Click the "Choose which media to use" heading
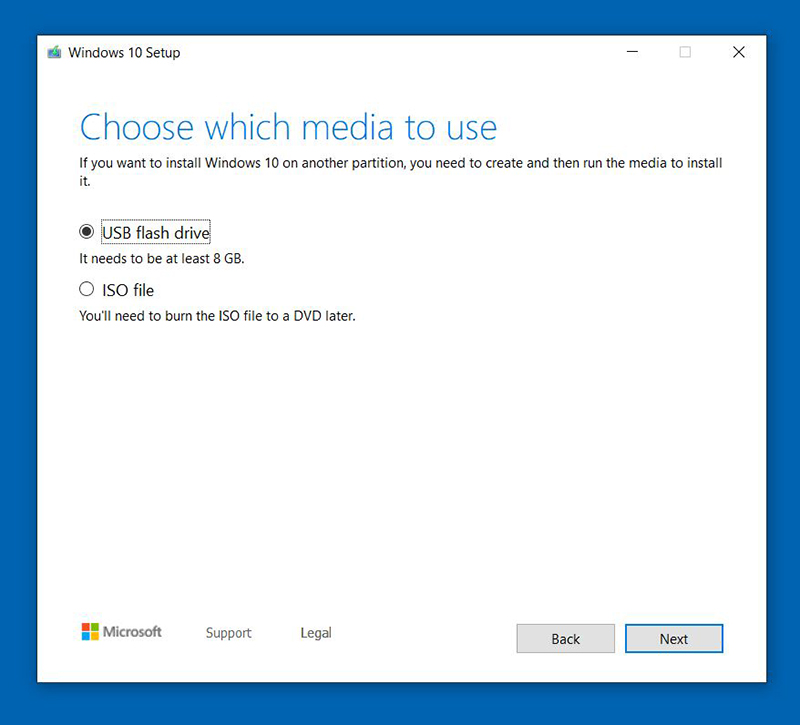Image resolution: width=800 pixels, height=725 pixels. pyautogui.click(x=288, y=128)
